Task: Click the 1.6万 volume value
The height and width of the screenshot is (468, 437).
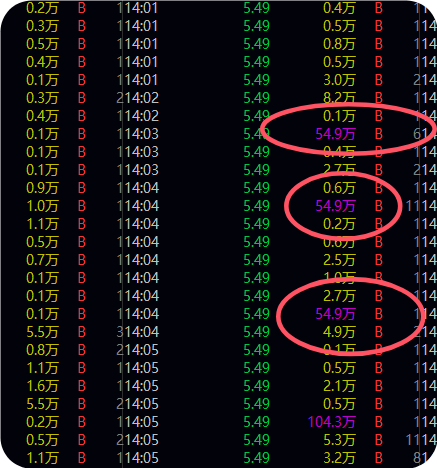Action: 42,386
